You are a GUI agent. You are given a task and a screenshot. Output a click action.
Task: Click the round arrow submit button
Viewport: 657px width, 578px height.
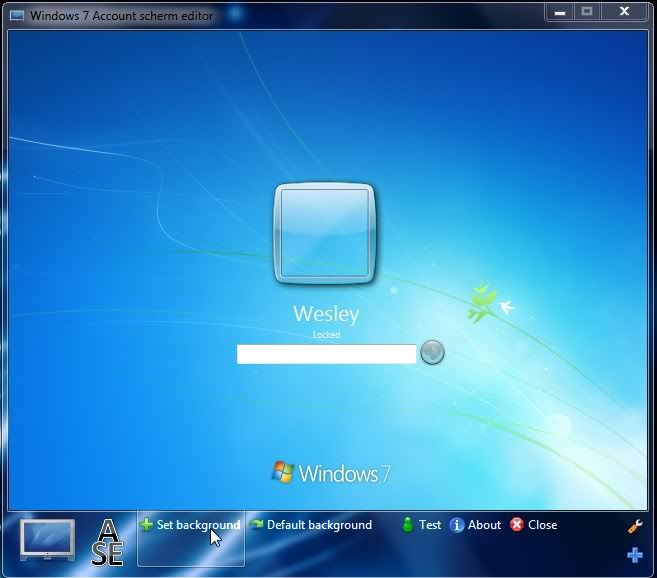tap(432, 352)
